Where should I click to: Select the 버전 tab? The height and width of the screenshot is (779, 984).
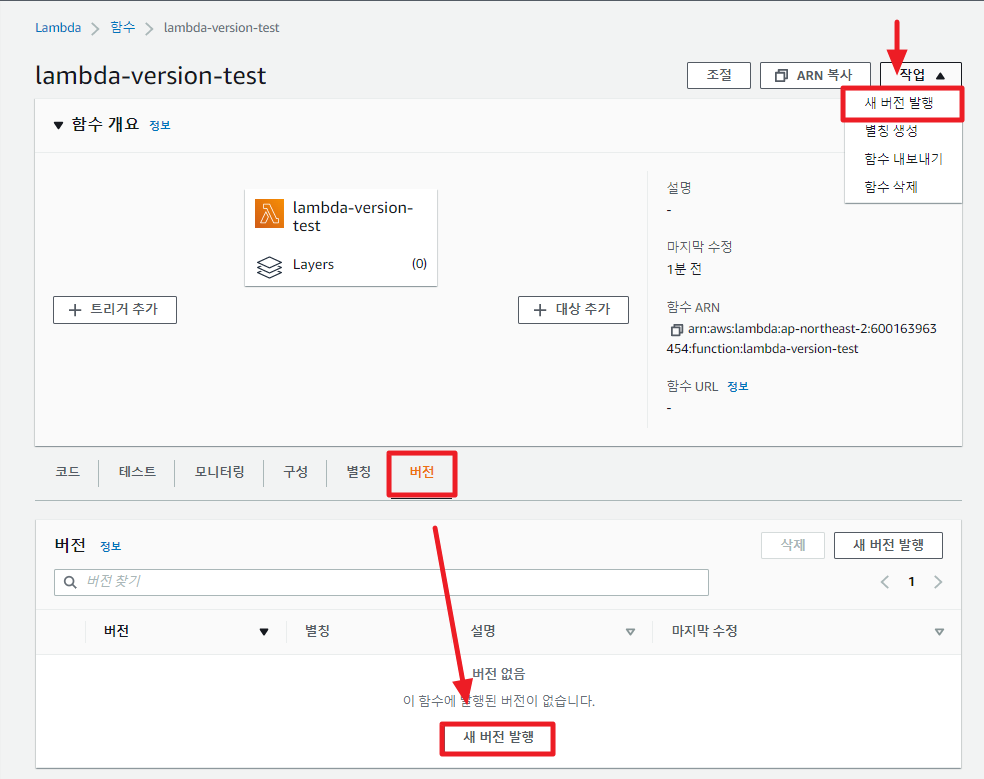tap(422, 471)
